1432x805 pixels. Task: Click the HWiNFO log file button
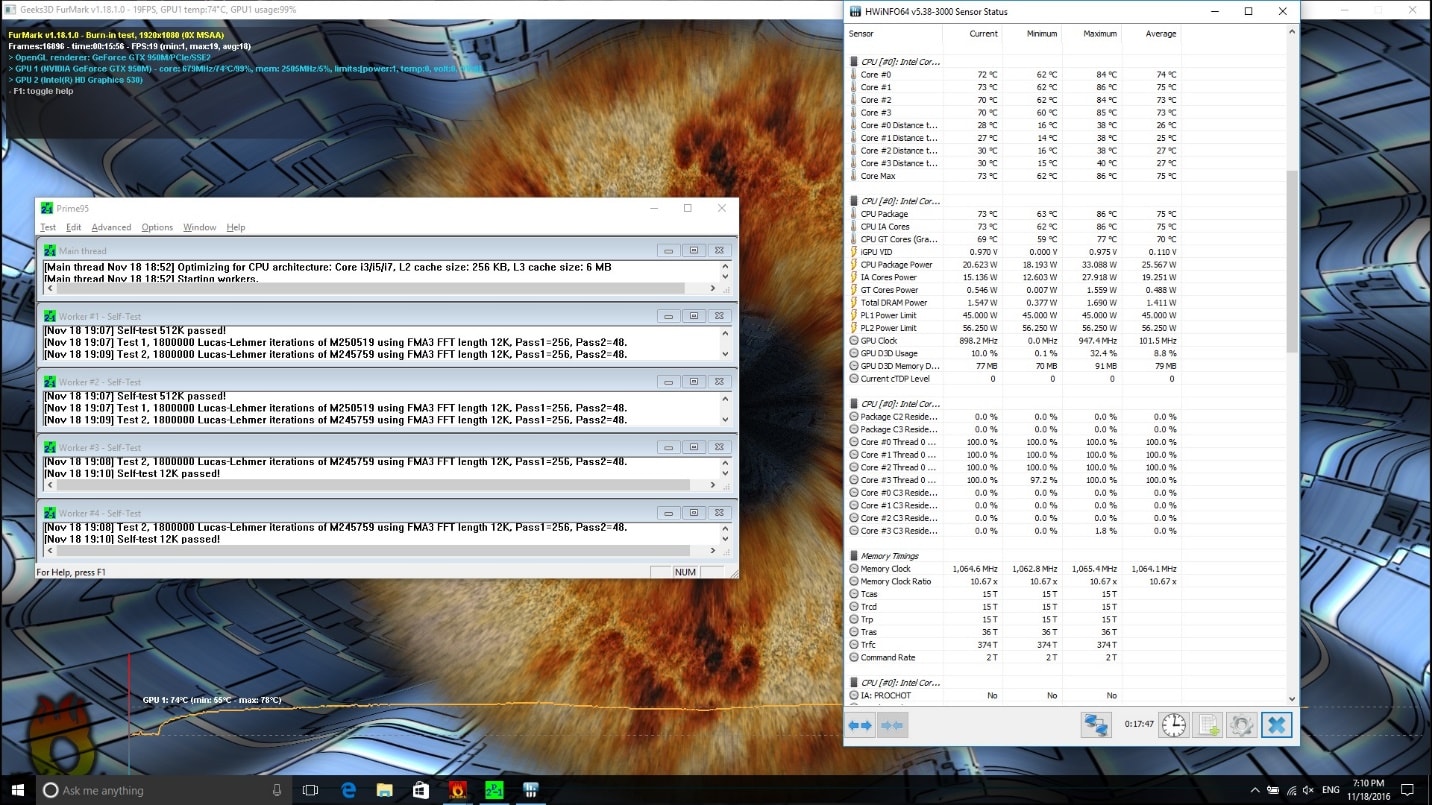tap(1208, 725)
